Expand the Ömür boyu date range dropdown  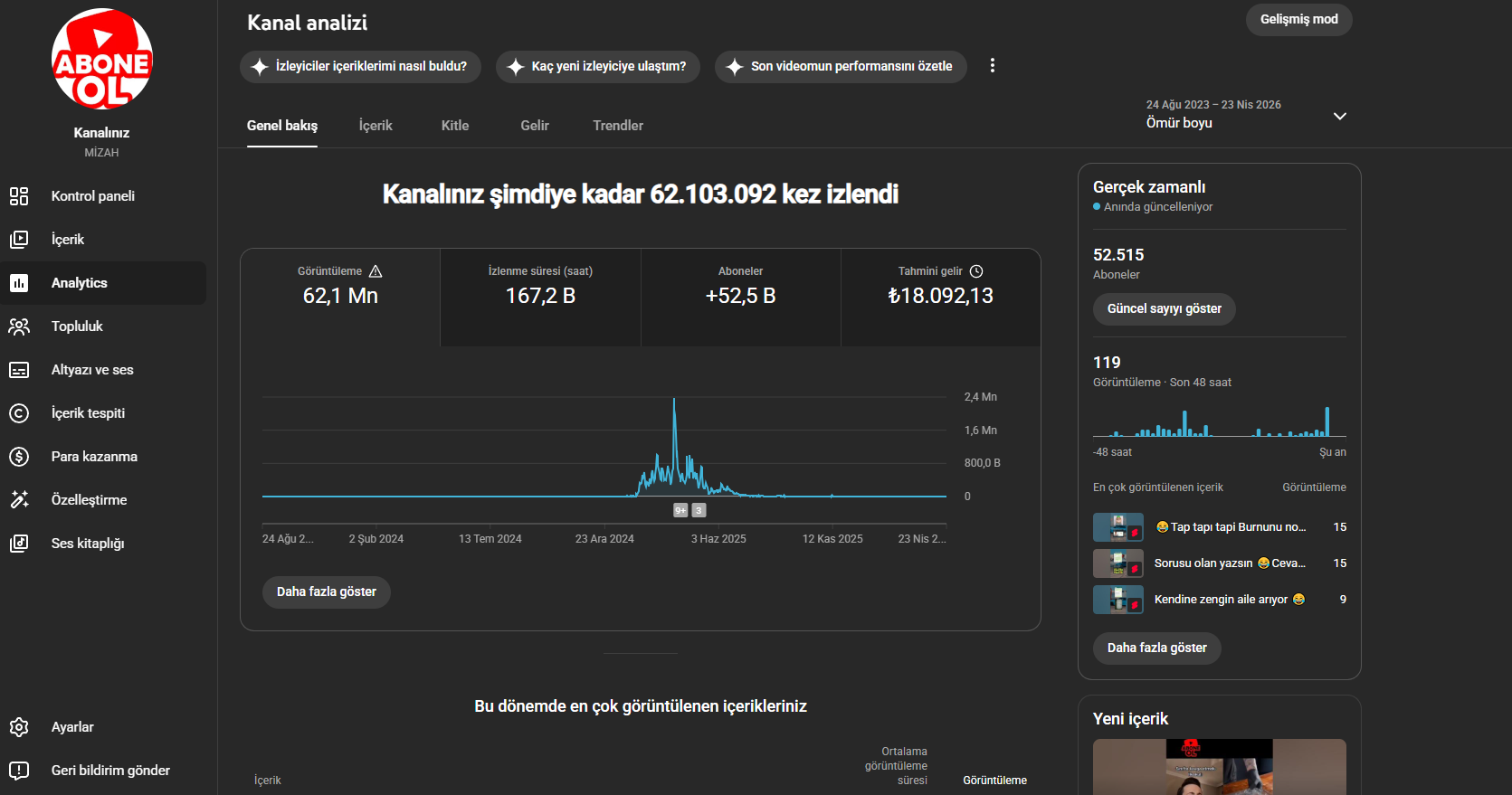pyautogui.click(x=1247, y=115)
